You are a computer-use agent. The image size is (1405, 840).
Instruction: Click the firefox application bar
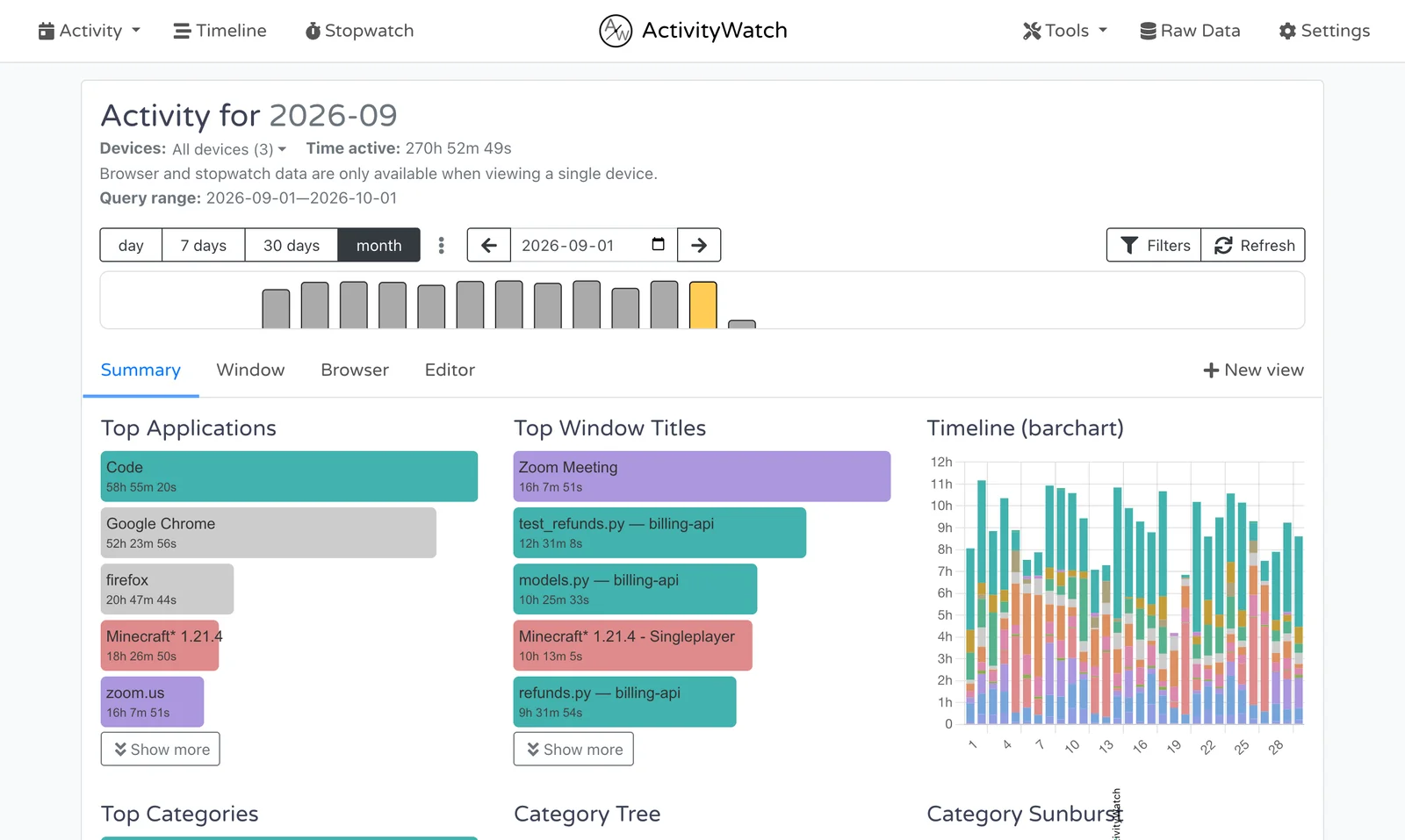pos(167,589)
